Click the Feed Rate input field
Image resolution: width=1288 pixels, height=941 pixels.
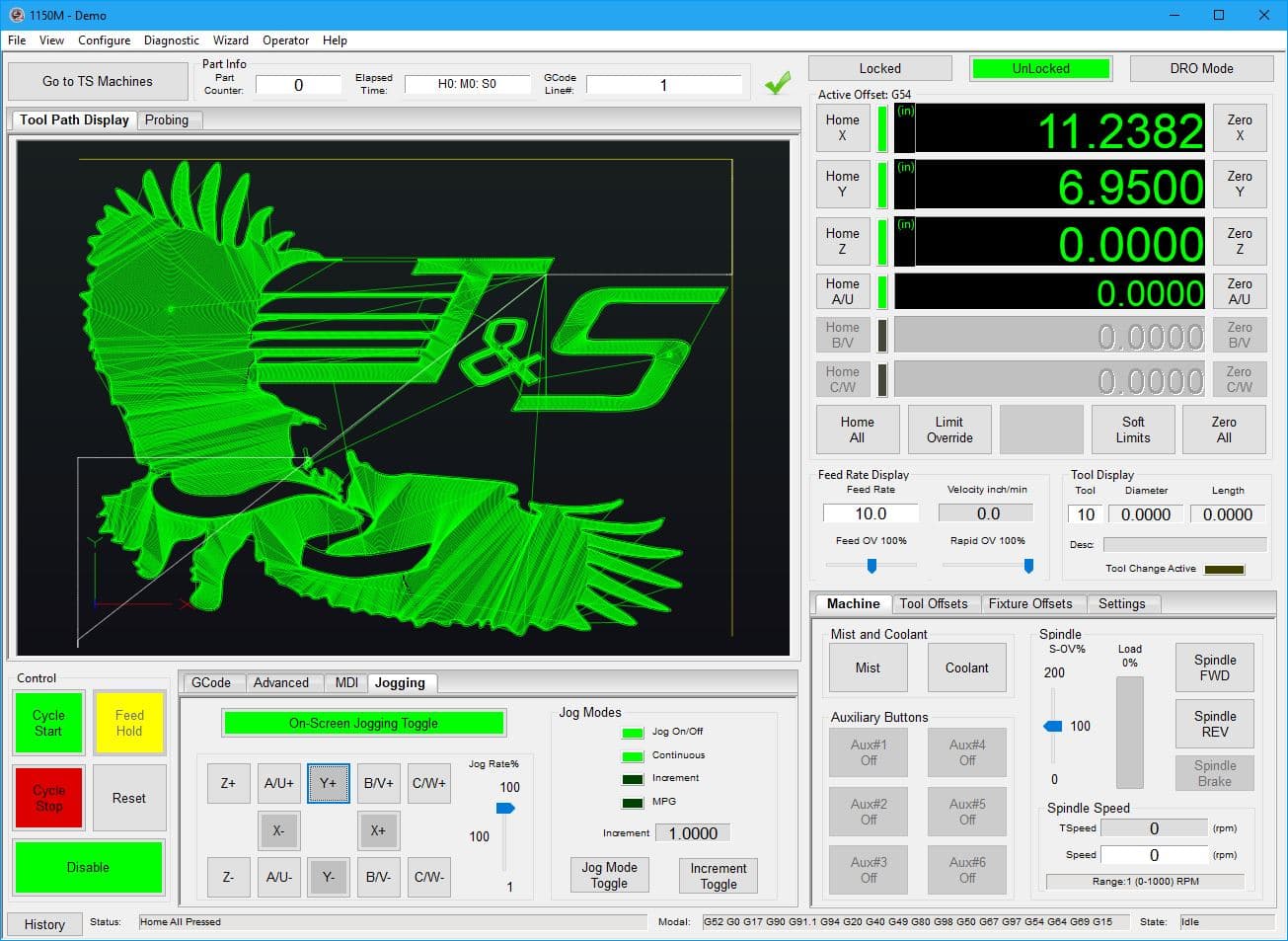(871, 513)
